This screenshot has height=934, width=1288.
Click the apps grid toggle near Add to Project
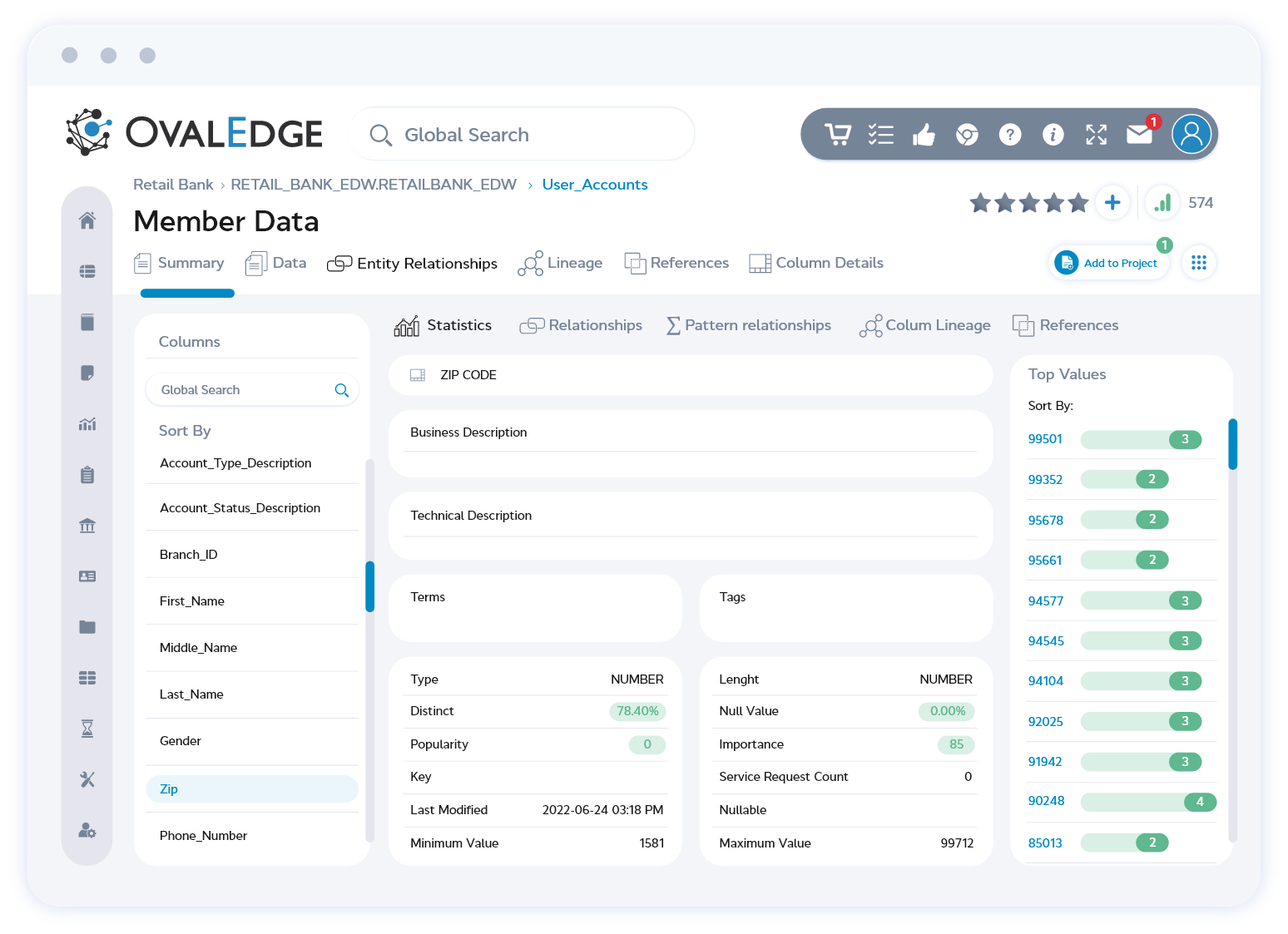pyautogui.click(x=1198, y=262)
